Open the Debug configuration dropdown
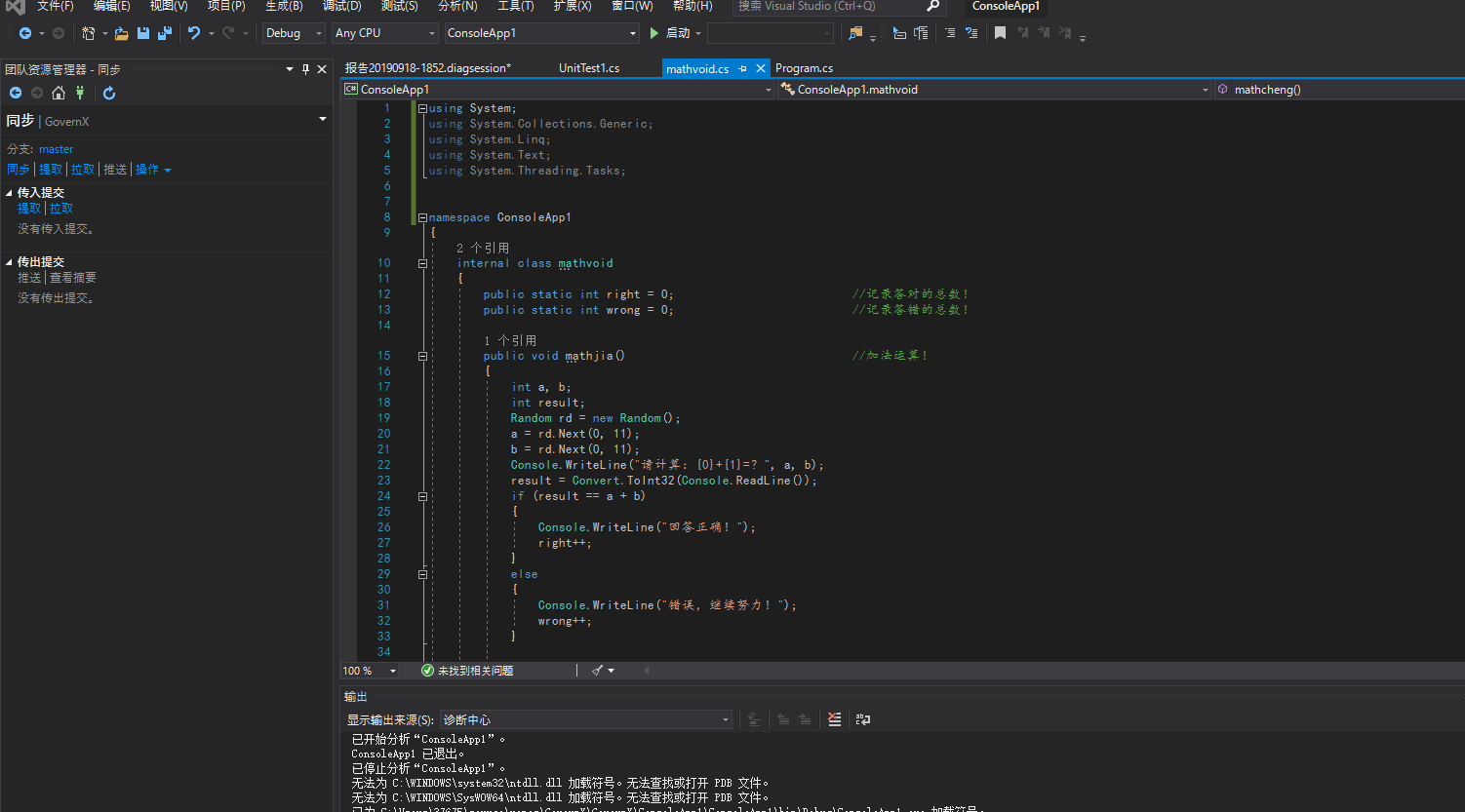The width and height of the screenshot is (1465, 812). (x=294, y=33)
